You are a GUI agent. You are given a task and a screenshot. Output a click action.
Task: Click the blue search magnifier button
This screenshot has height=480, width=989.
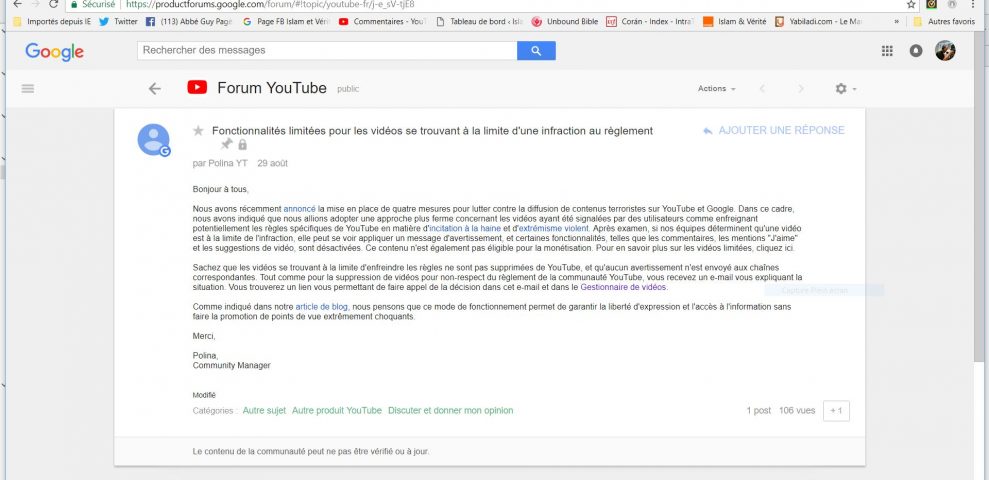536,50
